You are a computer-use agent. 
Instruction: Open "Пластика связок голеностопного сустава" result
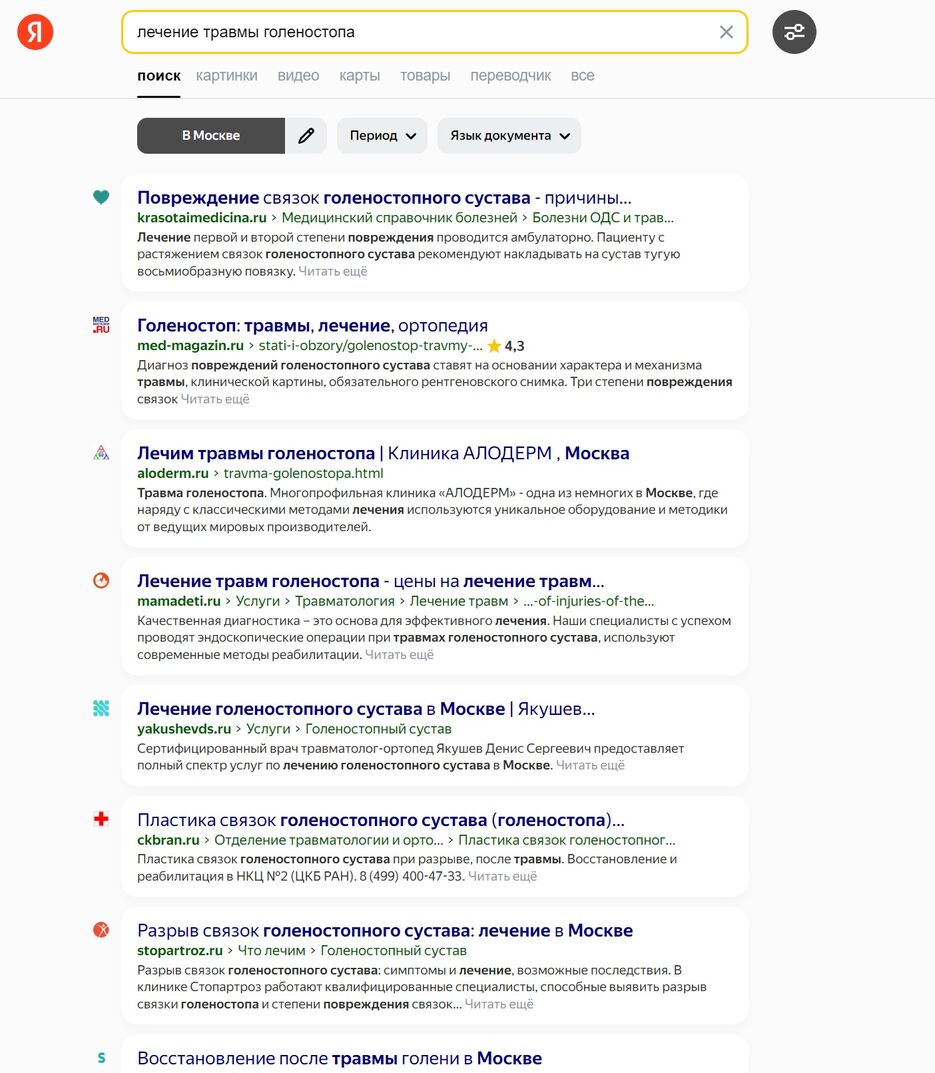[x=381, y=820]
